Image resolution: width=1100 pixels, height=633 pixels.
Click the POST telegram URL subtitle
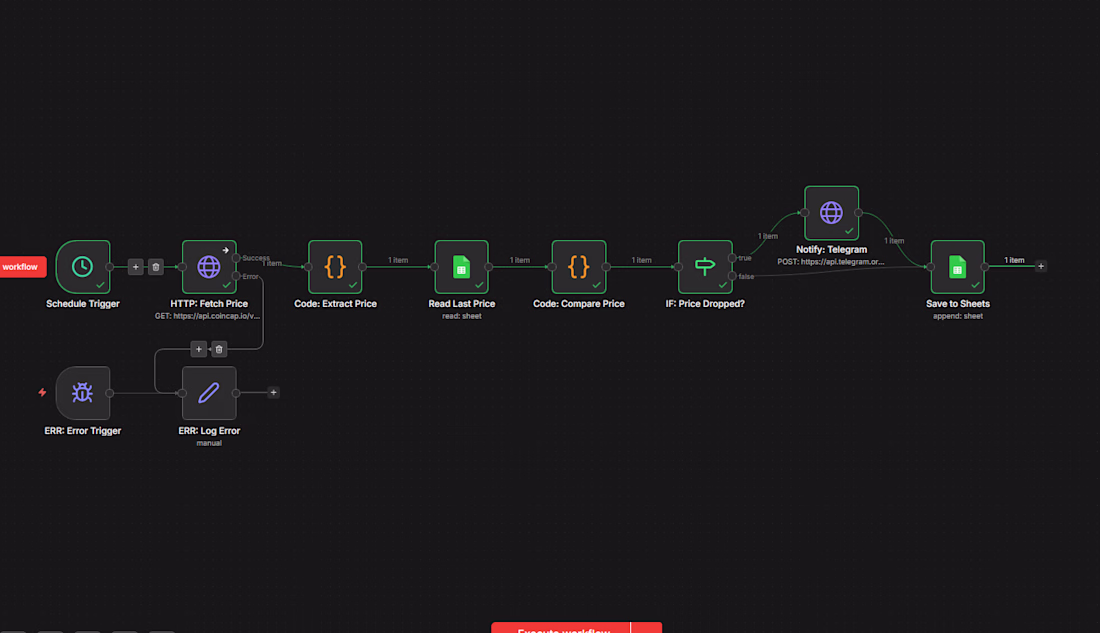pyautogui.click(x=831, y=262)
